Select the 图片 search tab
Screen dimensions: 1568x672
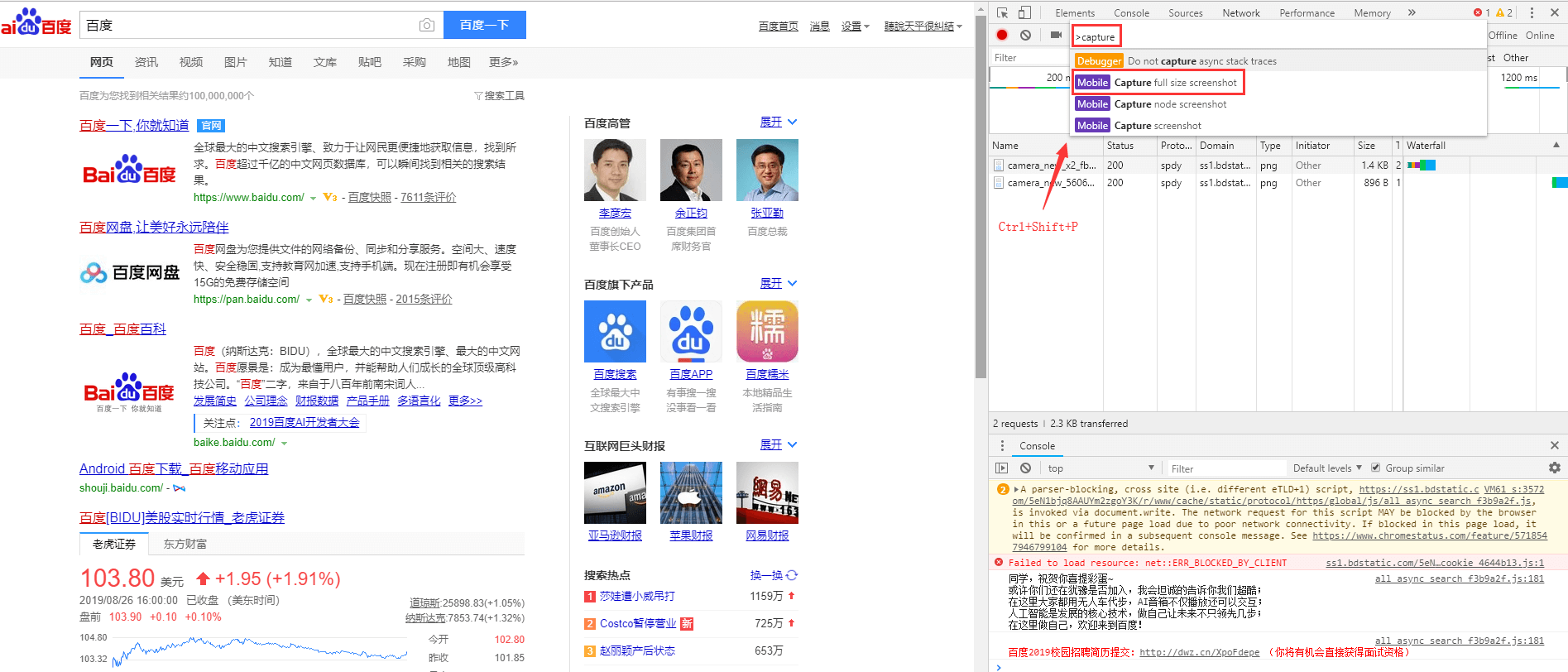tap(236, 62)
